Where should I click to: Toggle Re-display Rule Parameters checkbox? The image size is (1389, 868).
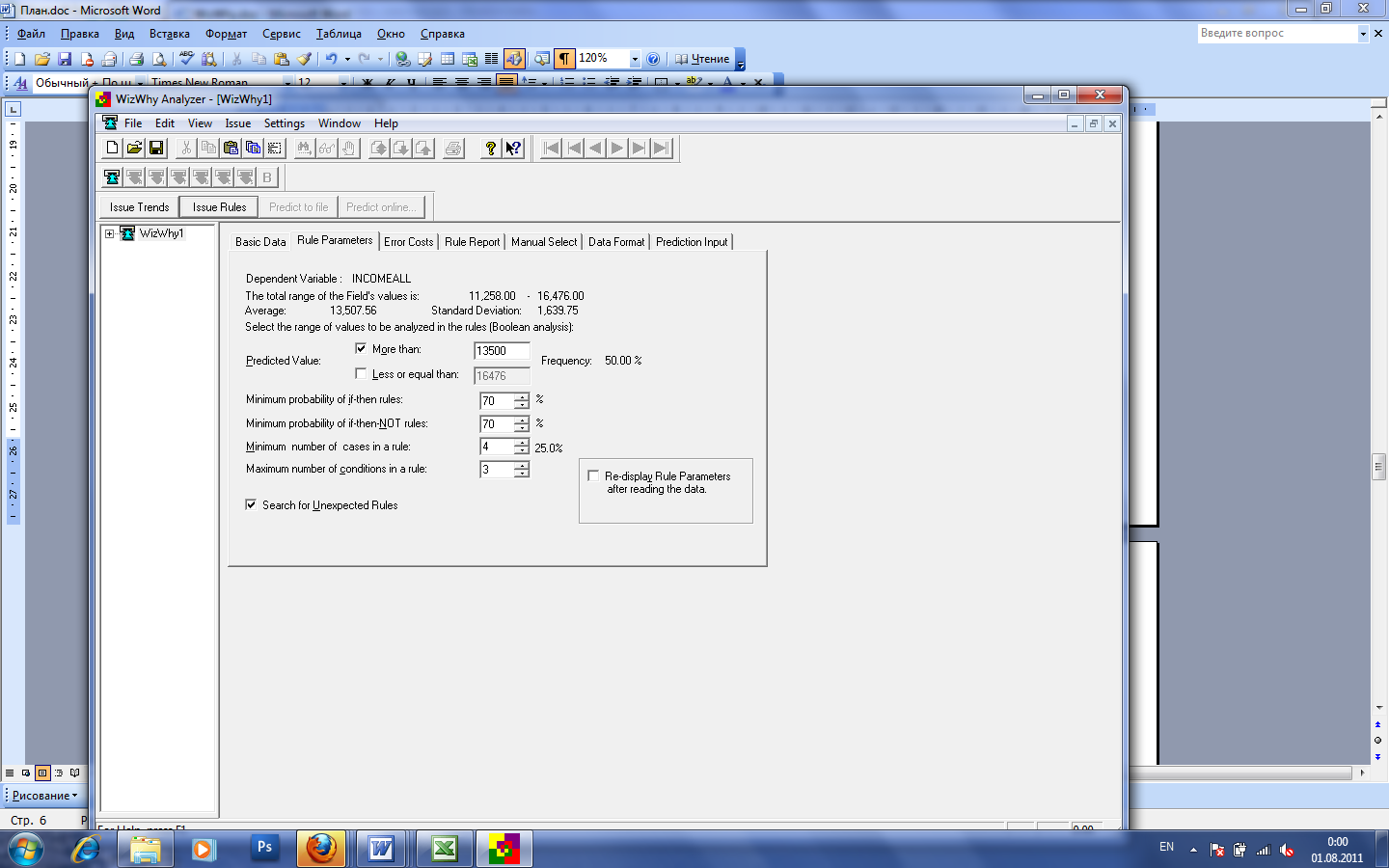(x=593, y=475)
